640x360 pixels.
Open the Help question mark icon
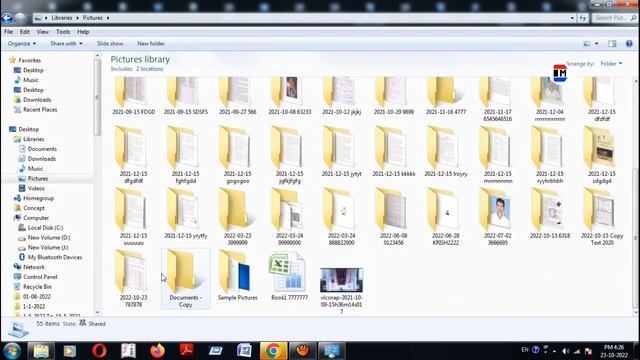pos(629,44)
